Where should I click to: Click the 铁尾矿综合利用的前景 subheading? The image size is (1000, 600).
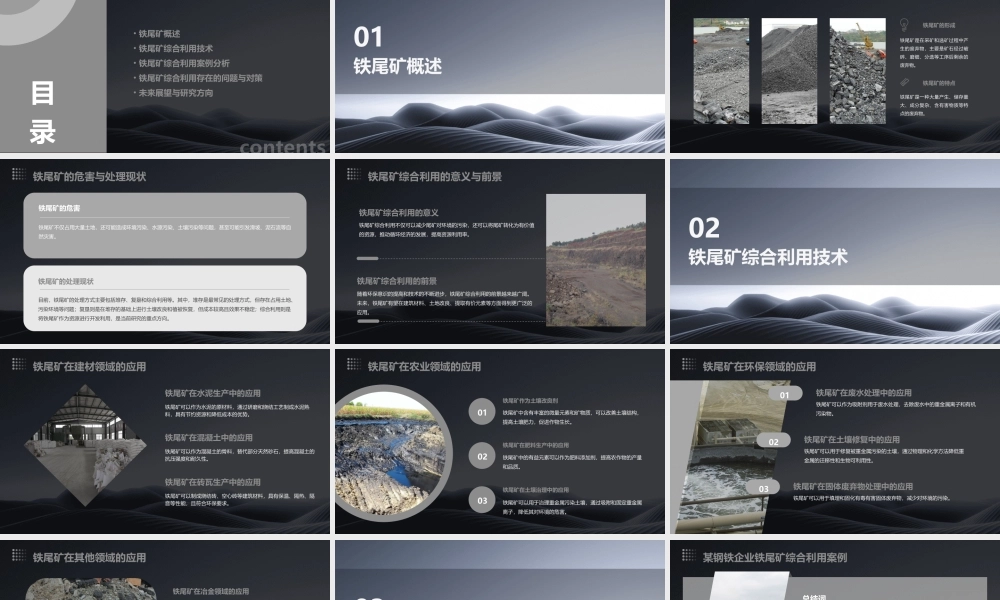point(397,281)
